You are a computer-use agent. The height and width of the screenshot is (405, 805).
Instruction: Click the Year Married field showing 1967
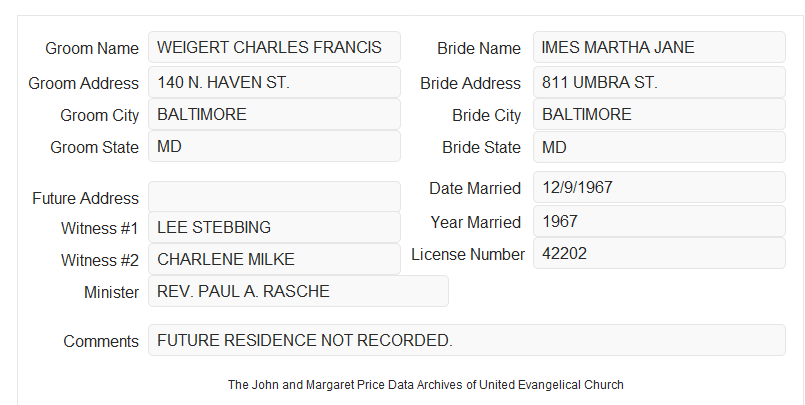[659, 221]
